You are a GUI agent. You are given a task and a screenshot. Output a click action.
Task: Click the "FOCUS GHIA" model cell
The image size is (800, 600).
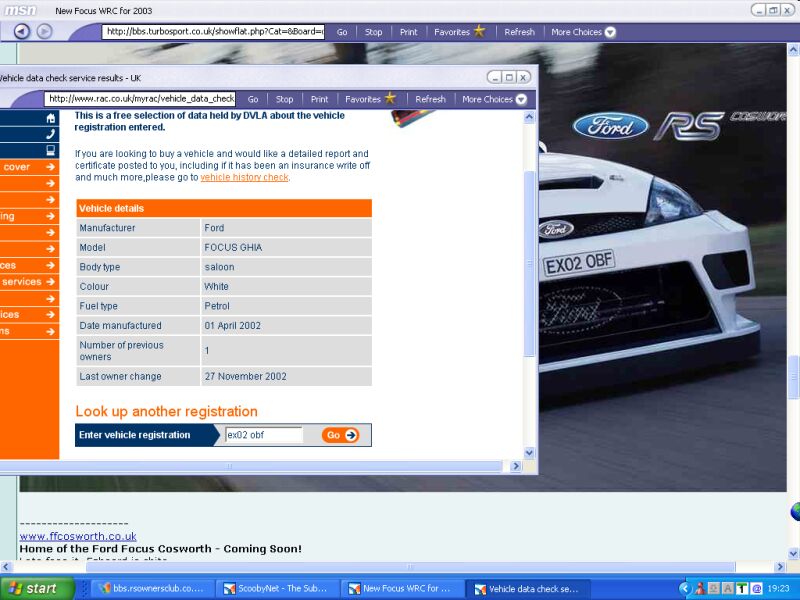click(x=286, y=247)
